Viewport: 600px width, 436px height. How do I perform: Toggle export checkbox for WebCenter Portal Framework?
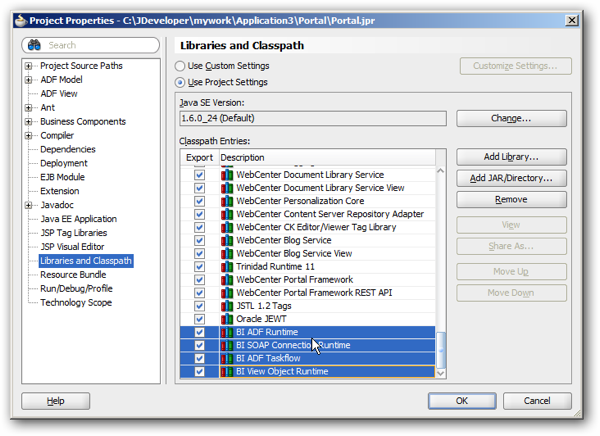[x=199, y=280]
